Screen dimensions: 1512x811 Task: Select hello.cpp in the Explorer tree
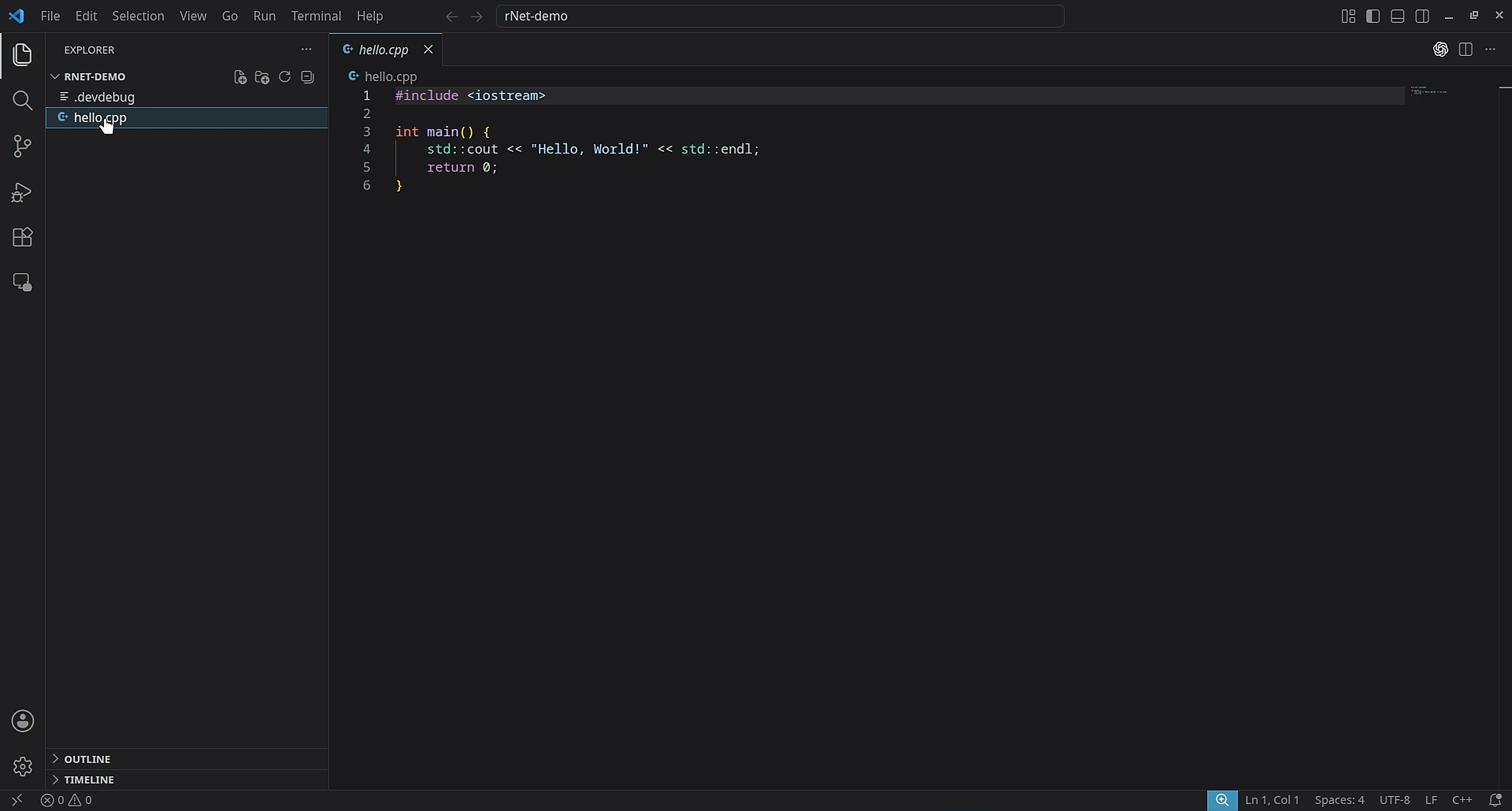click(187, 117)
